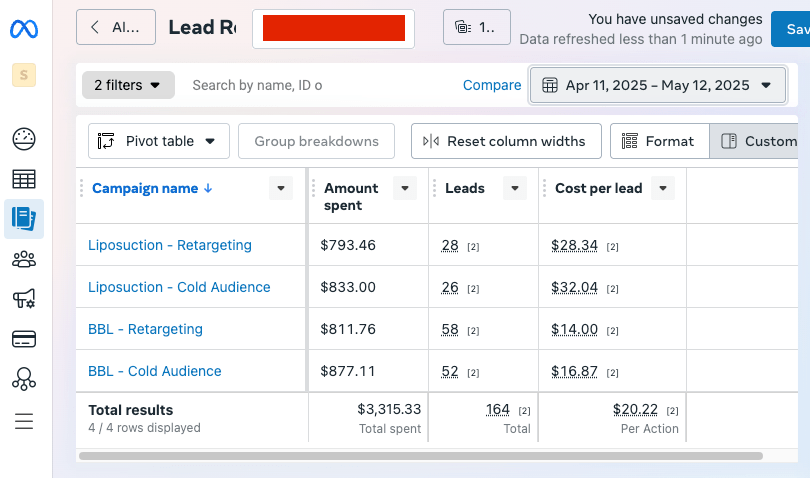
Task: Open the Audiences people icon
Action: [x=24, y=259]
